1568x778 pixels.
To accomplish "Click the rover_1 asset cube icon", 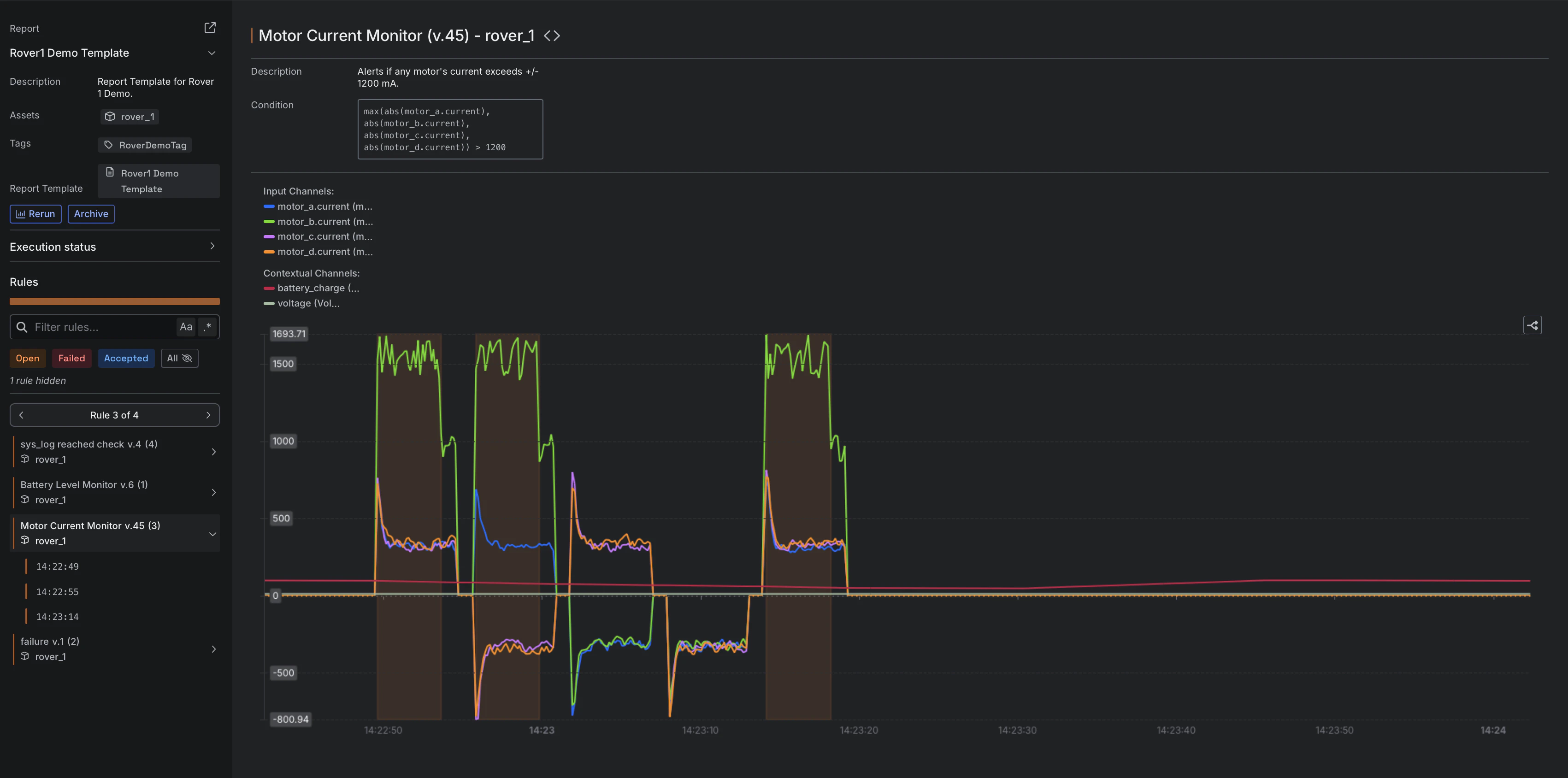I will click(110, 116).
